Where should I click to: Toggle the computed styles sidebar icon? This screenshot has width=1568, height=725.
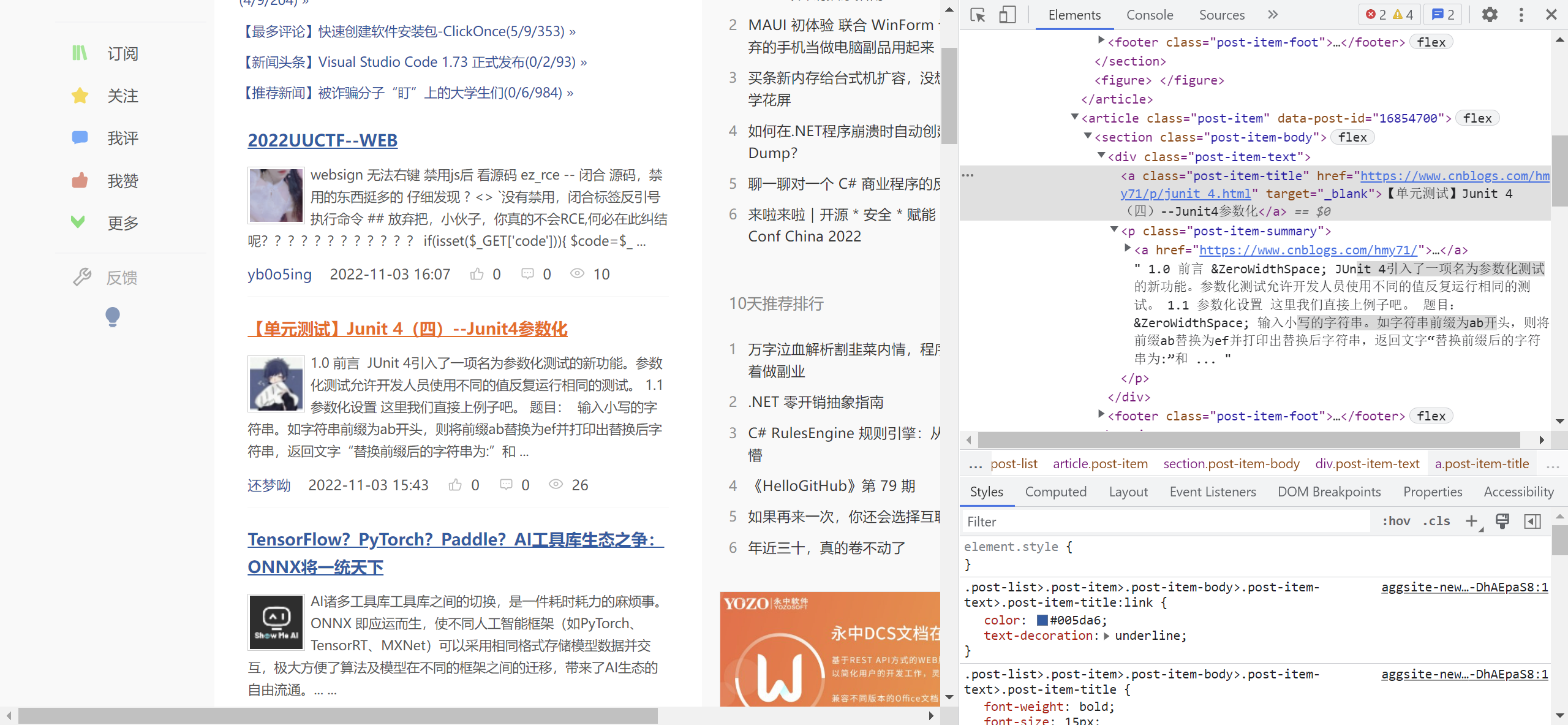click(1532, 521)
